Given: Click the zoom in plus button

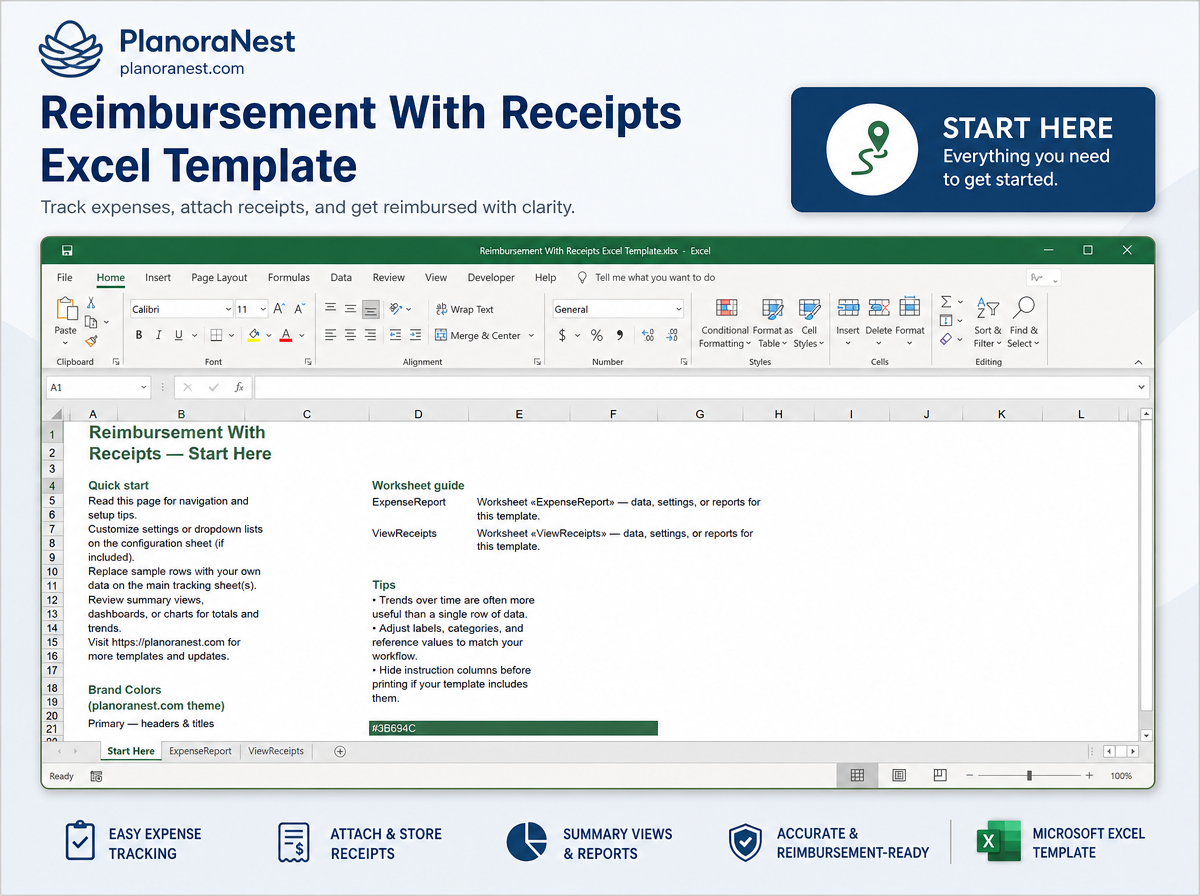Looking at the screenshot, I should [x=1089, y=776].
